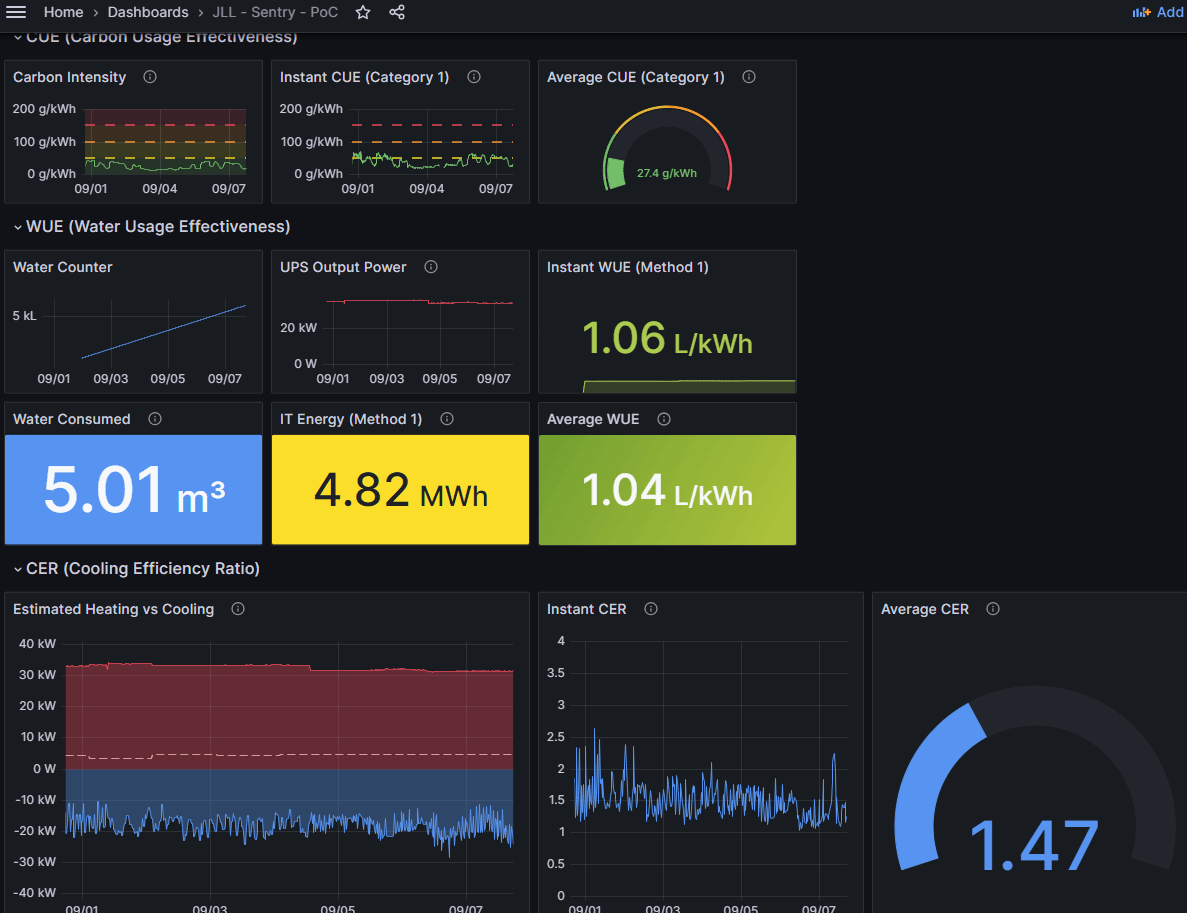Open the share dashboard dialog
The width and height of the screenshot is (1187, 913).
[x=397, y=12]
